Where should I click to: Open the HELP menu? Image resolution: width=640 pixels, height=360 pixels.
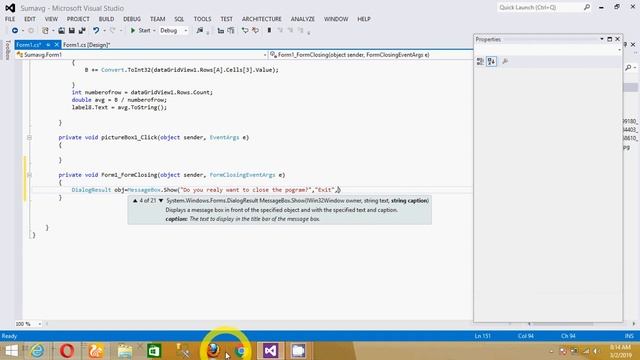[x=364, y=19]
